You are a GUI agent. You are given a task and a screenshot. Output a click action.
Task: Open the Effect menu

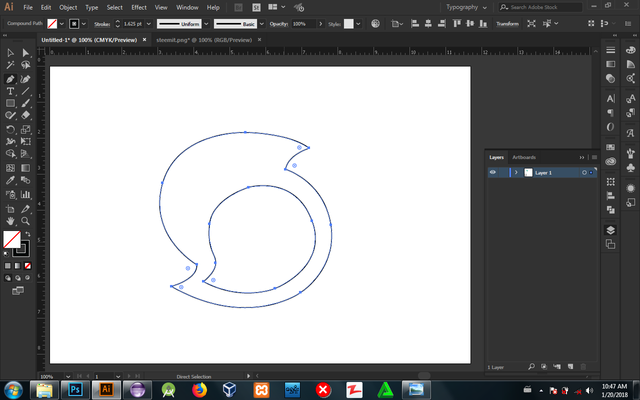pyautogui.click(x=138, y=7)
